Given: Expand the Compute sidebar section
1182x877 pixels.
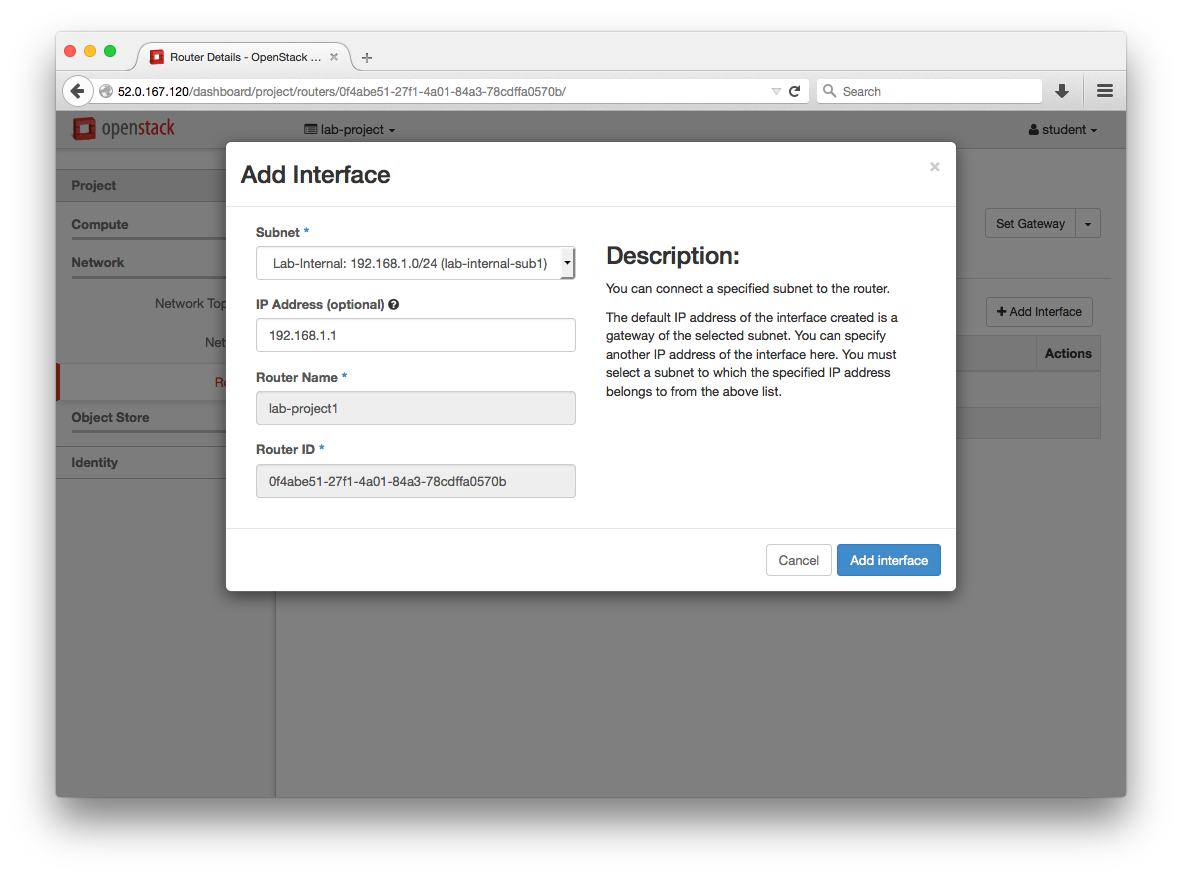Looking at the screenshot, I should click(x=100, y=225).
